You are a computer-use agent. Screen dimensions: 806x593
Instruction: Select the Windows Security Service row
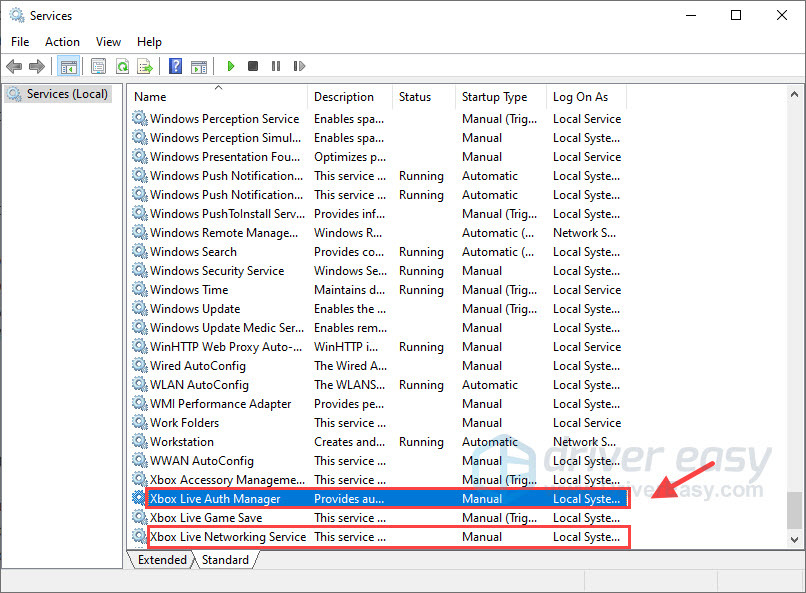coord(379,270)
